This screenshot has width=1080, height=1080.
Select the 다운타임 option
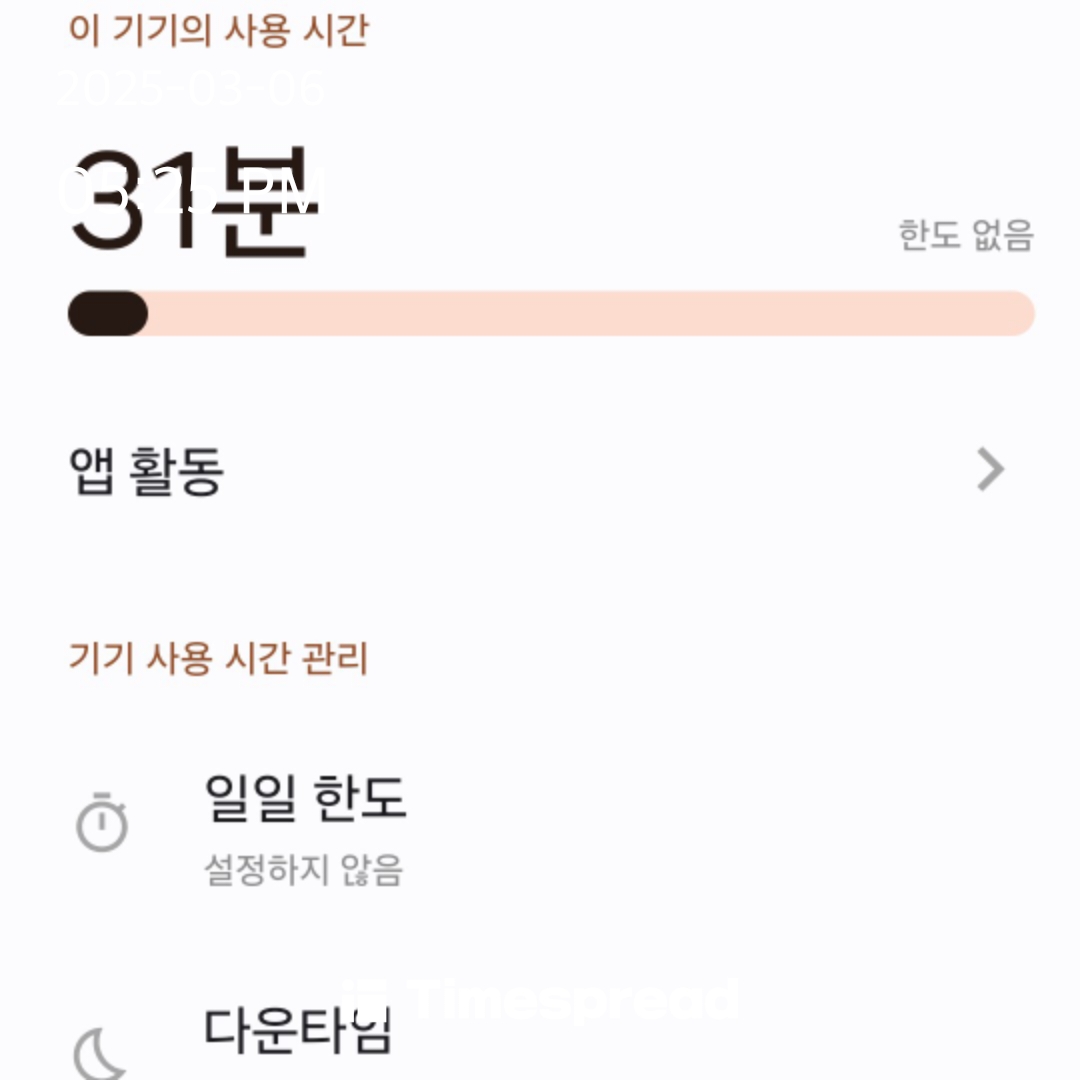click(297, 1030)
